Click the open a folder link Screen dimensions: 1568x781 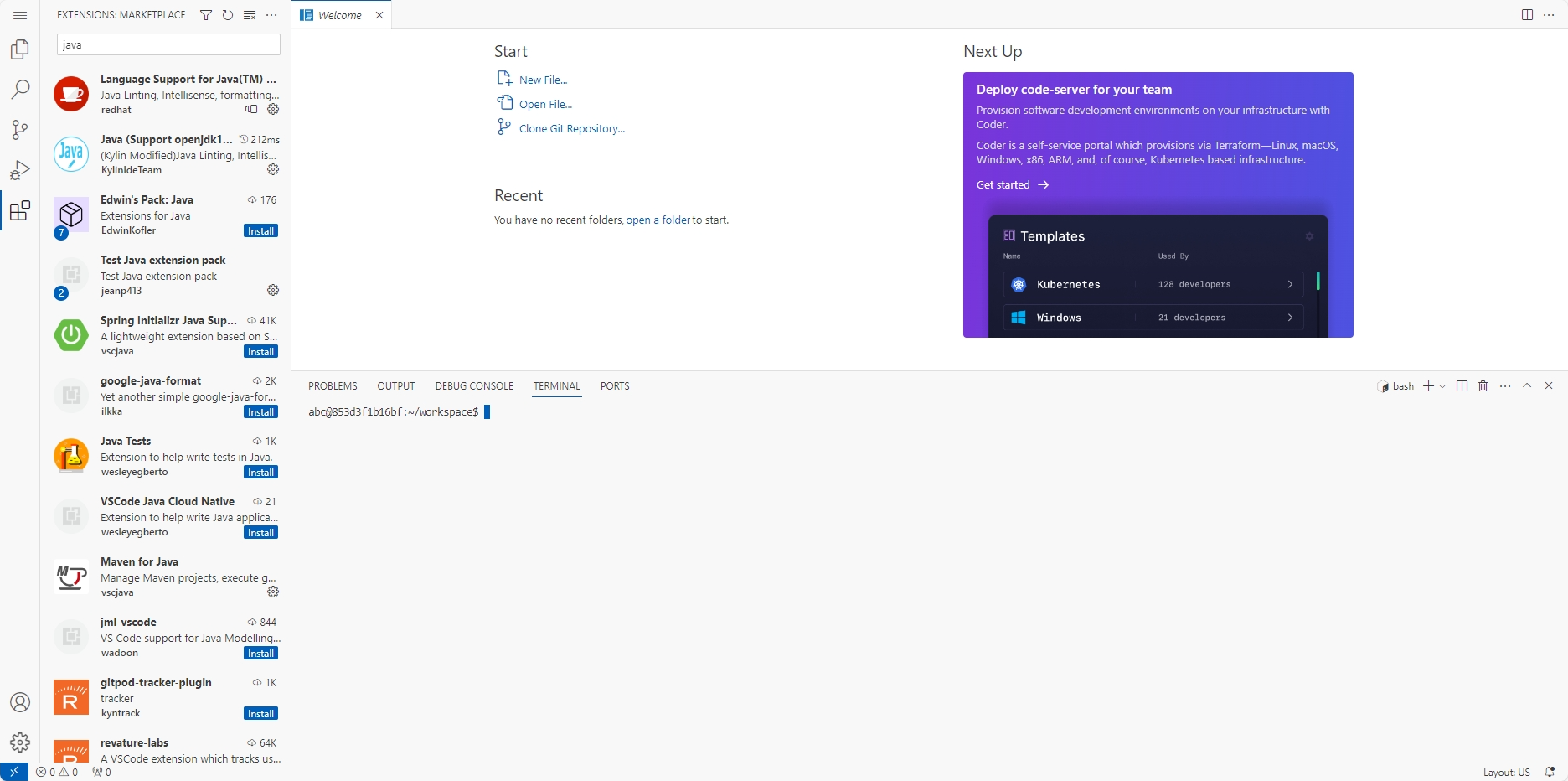(658, 220)
